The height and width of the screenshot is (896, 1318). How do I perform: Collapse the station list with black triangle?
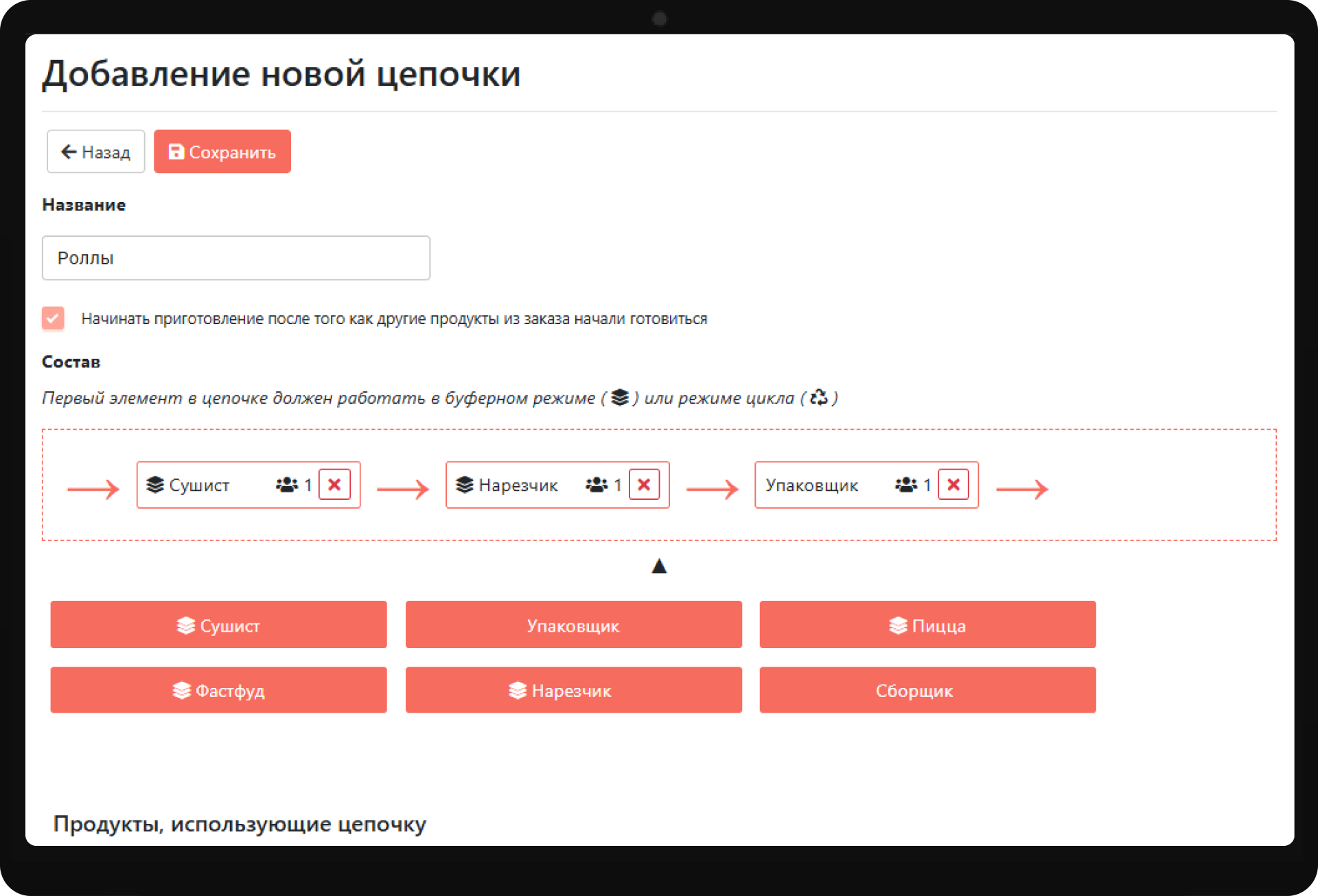[x=659, y=566]
